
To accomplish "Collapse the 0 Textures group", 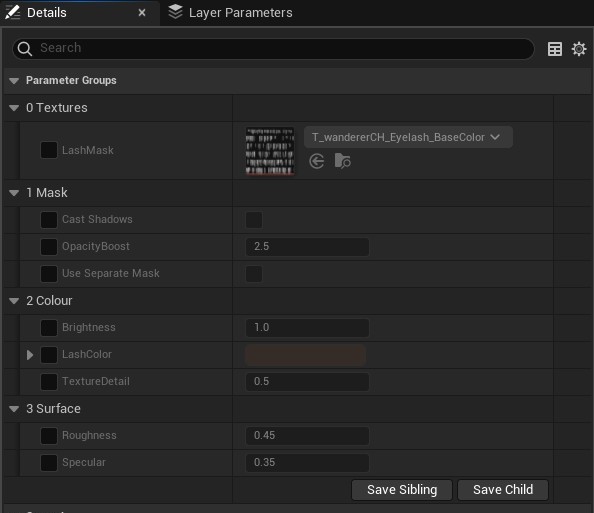I will [14, 108].
